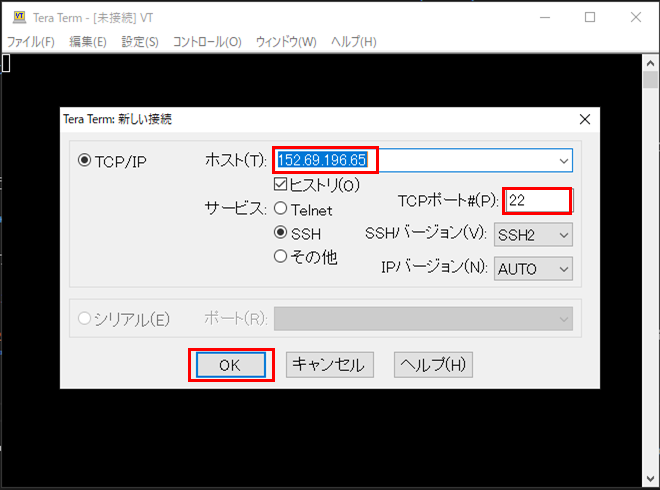
Task: Open the 設定(S) menu
Action: click(140, 42)
